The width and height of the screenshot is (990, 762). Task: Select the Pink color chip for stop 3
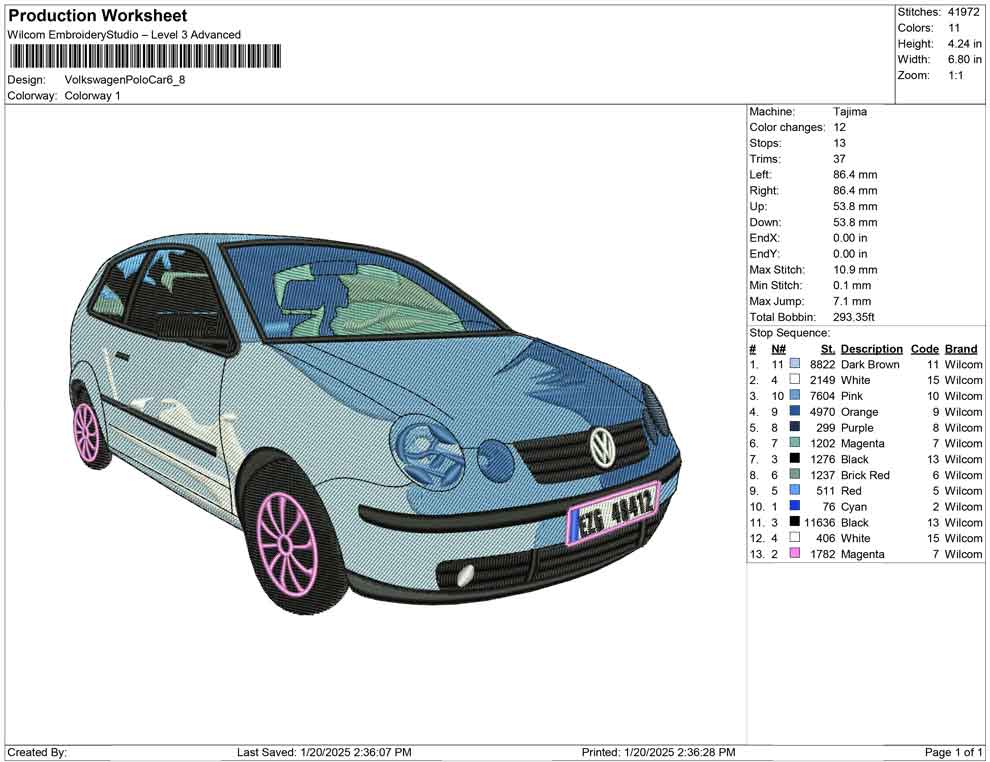pos(793,396)
